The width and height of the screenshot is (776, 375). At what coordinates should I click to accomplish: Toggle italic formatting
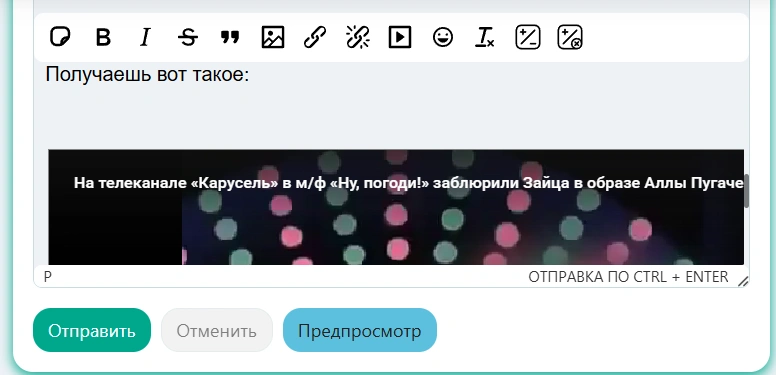coord(145,37)
